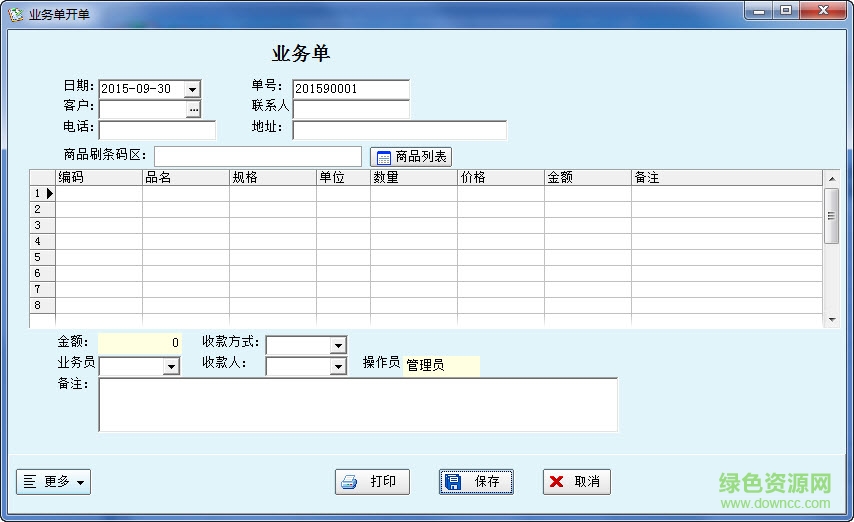Click the red X icon on 取消 button

click(556, 482)
